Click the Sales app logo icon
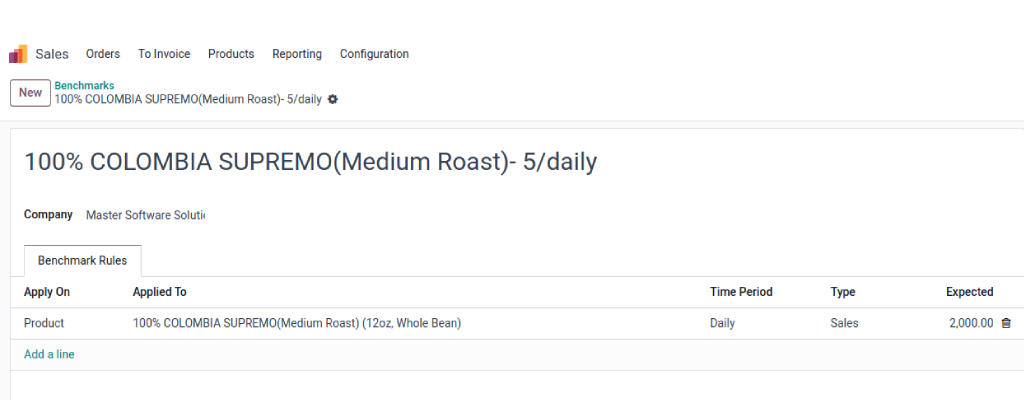1024x400 pixels. tap(18, 54)
